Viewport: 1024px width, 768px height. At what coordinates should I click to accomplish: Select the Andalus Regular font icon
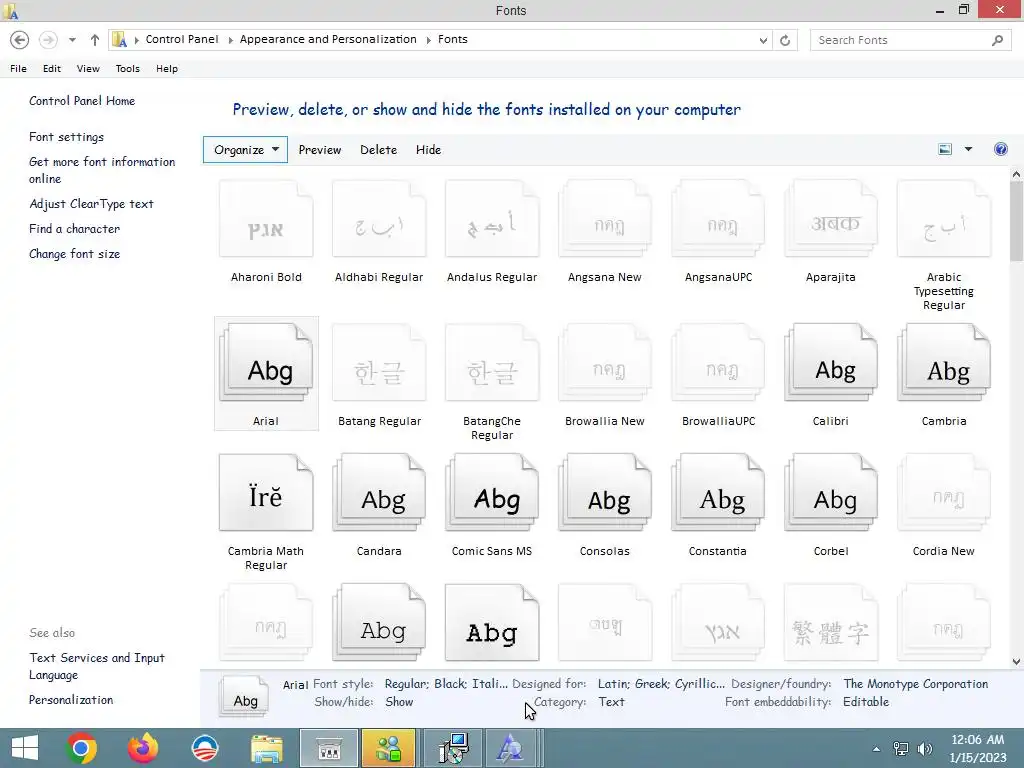[x=492, y=219]
